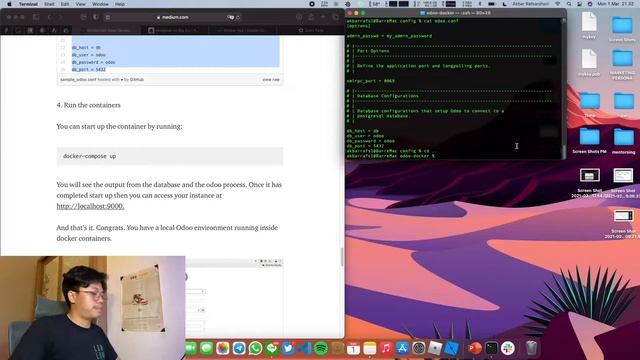Open Siri from the menu bar
Viewport: 640px width, 360px height.
[590, 4]
